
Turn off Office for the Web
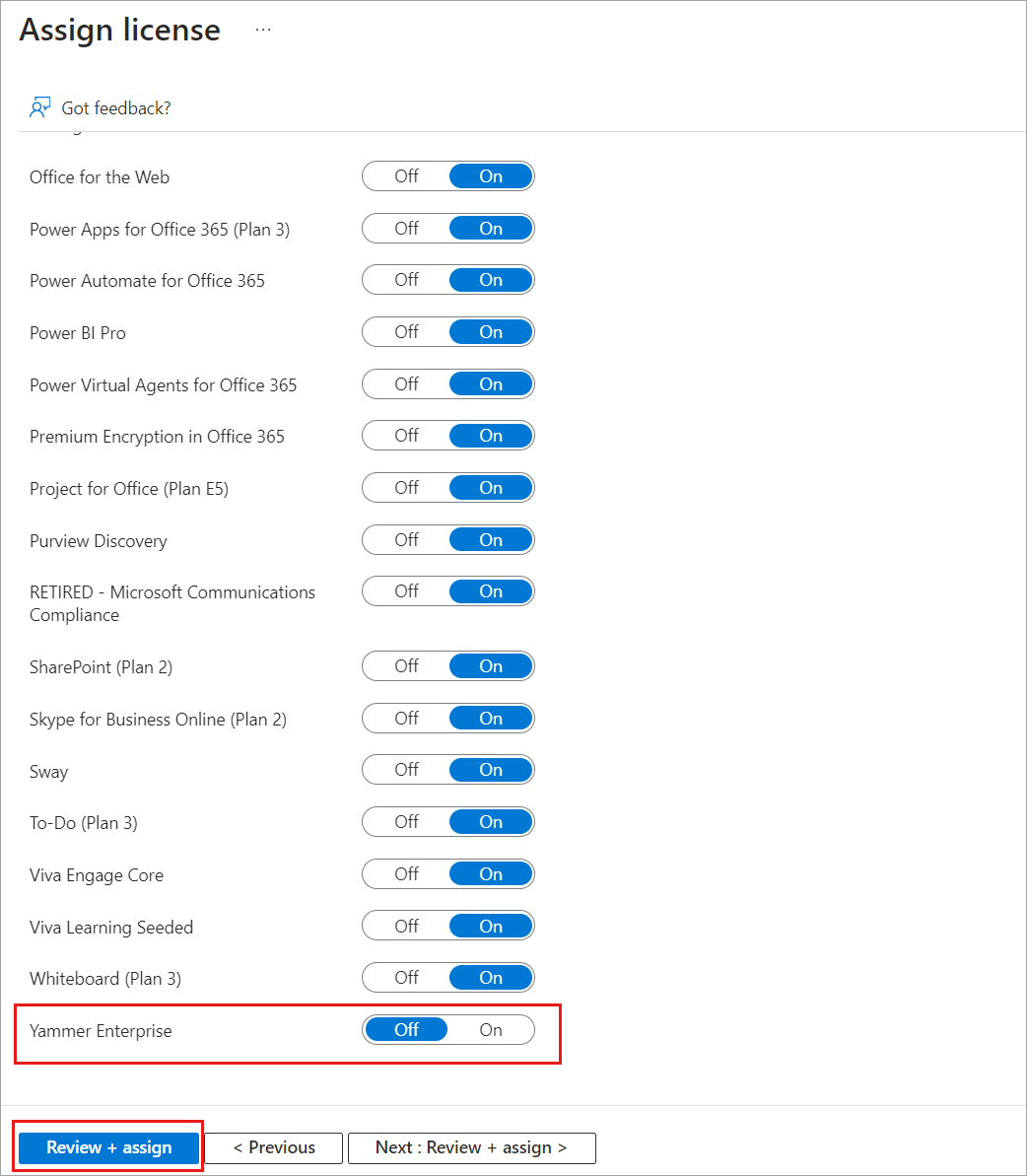[x=406, y=176]
